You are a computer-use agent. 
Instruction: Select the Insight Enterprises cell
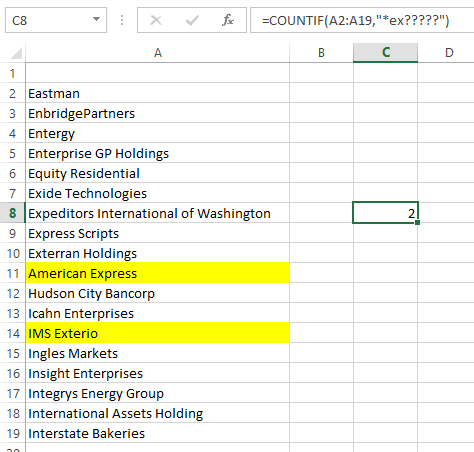158,373
